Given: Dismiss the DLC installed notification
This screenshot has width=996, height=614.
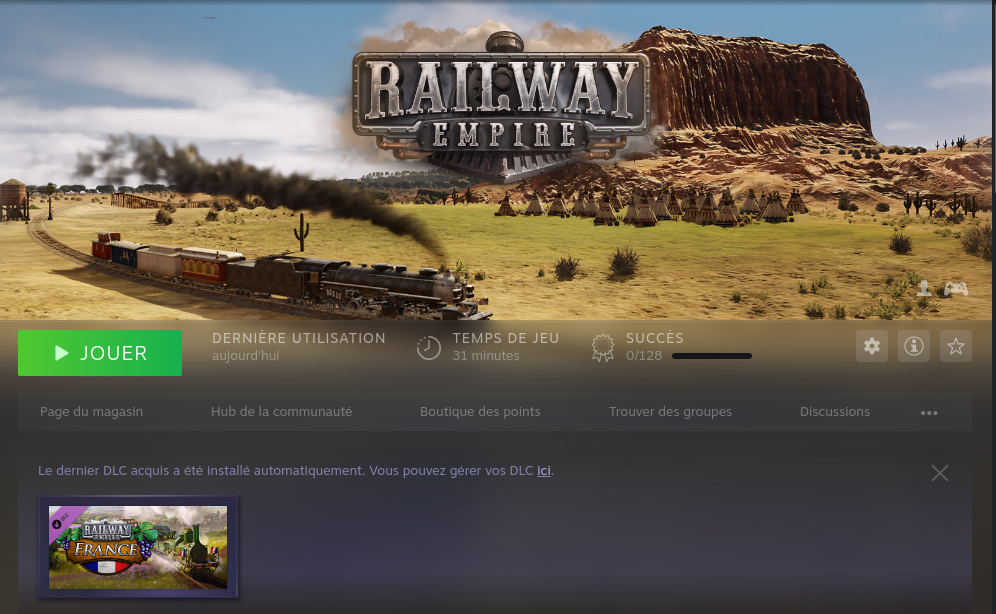Looking at the screenshot, I should pyautogui.click(x=939, y=473).
